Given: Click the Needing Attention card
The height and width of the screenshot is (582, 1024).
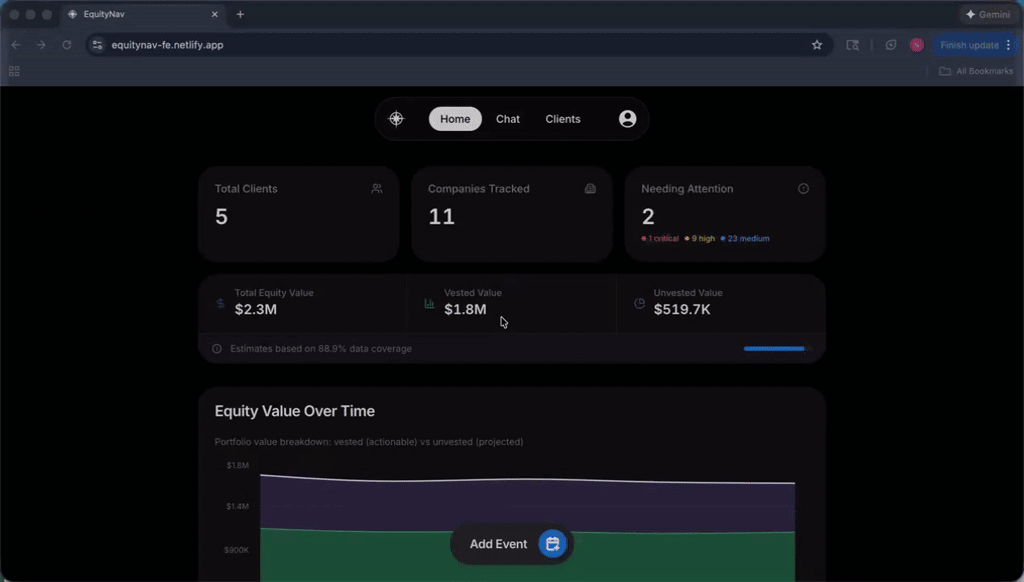Looking at the screenshot, I should click(725, 214).
